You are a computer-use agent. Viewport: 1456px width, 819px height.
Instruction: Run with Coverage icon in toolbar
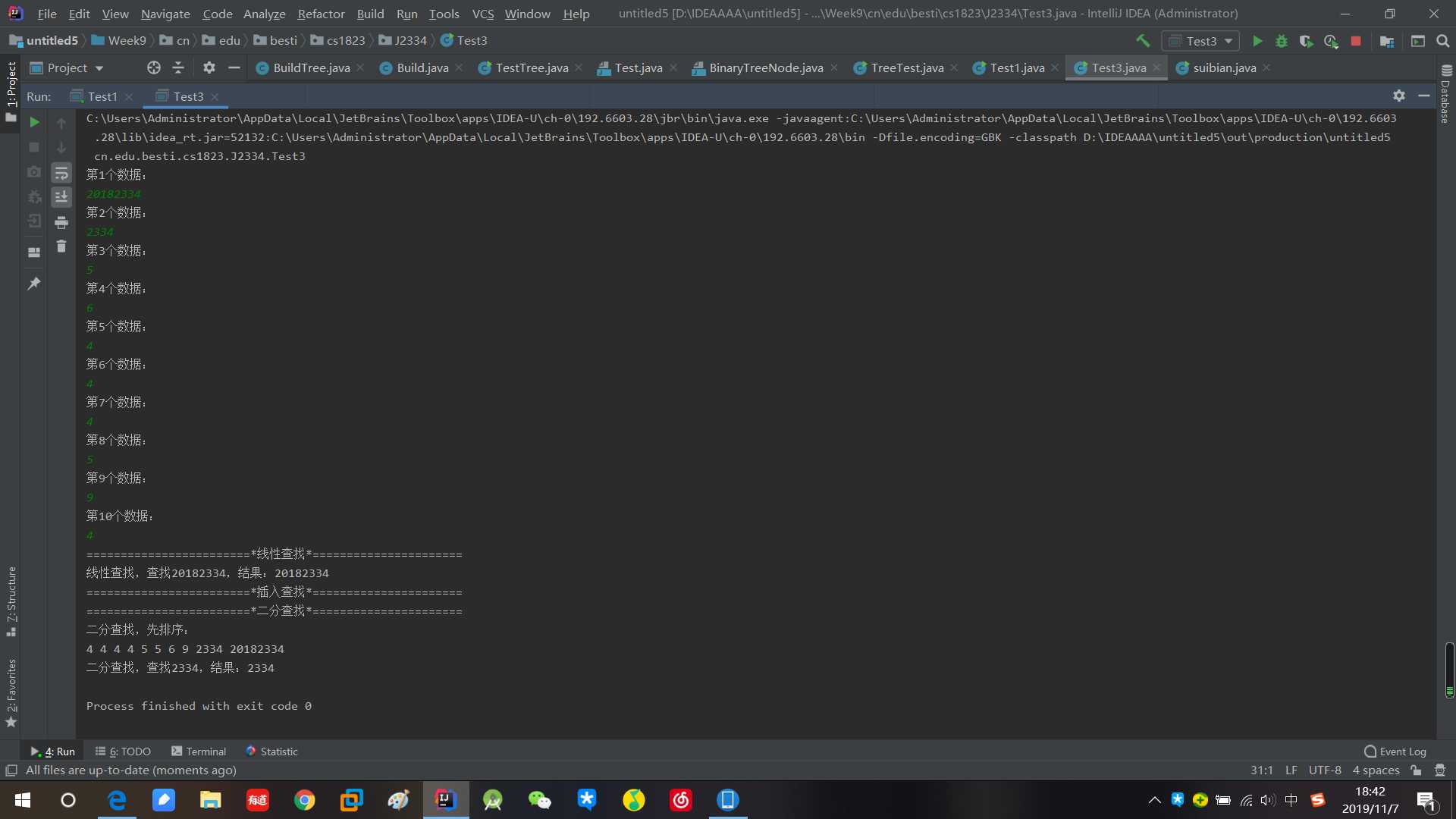point(1306,41)
